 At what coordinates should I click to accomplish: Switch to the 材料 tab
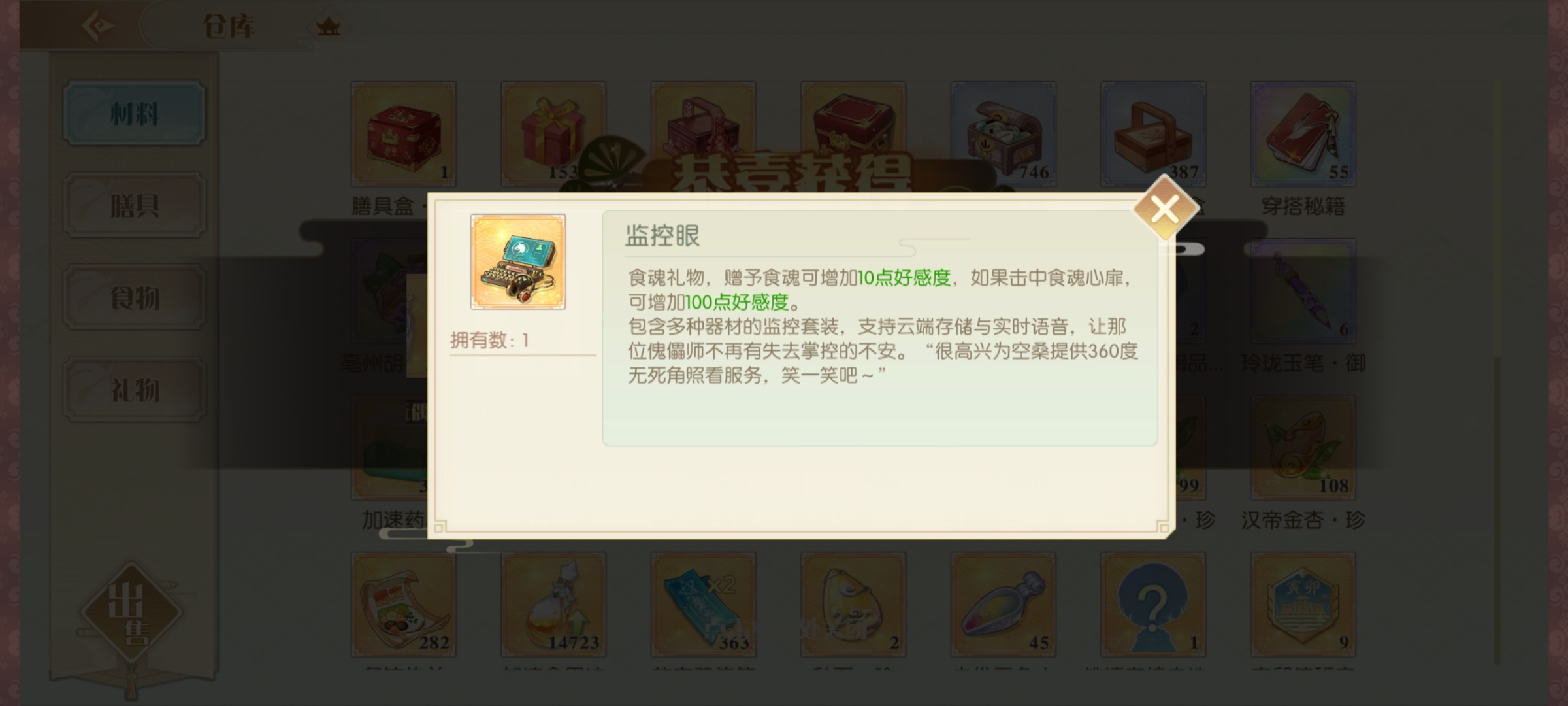135,114
